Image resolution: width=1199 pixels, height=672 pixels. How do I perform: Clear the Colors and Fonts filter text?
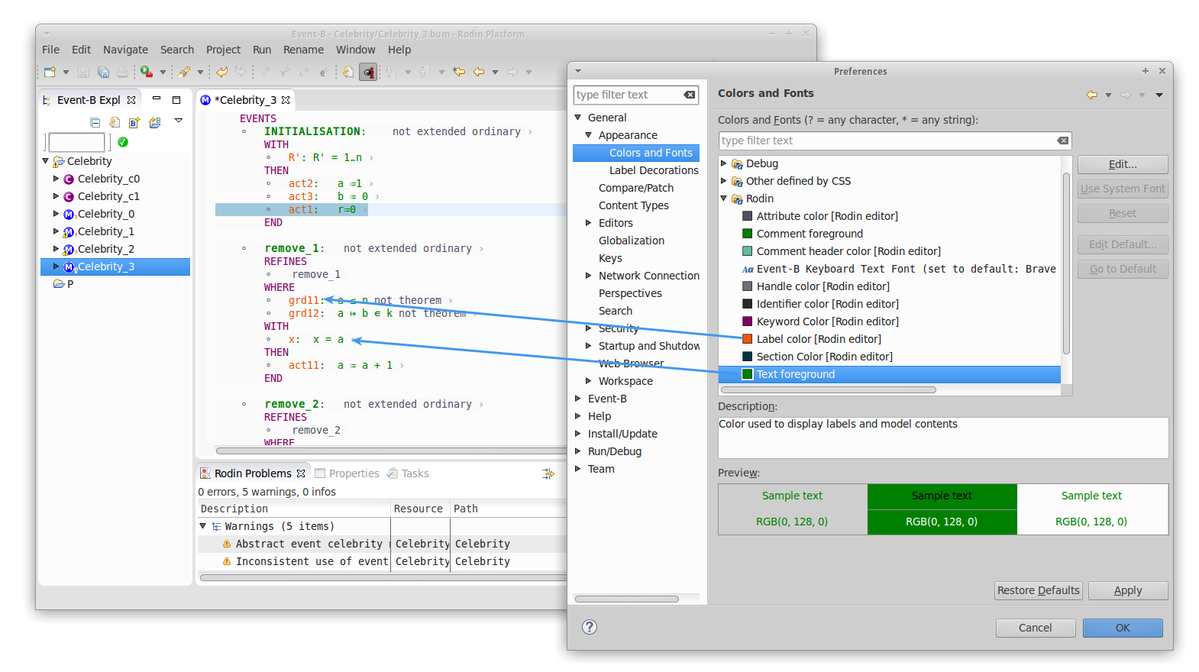click(x=1063, y=141)
